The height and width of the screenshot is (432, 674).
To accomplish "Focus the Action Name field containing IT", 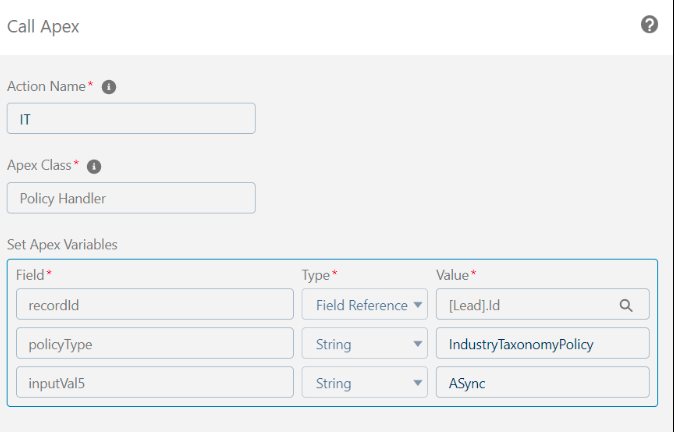I will click(x=131, y=118).
